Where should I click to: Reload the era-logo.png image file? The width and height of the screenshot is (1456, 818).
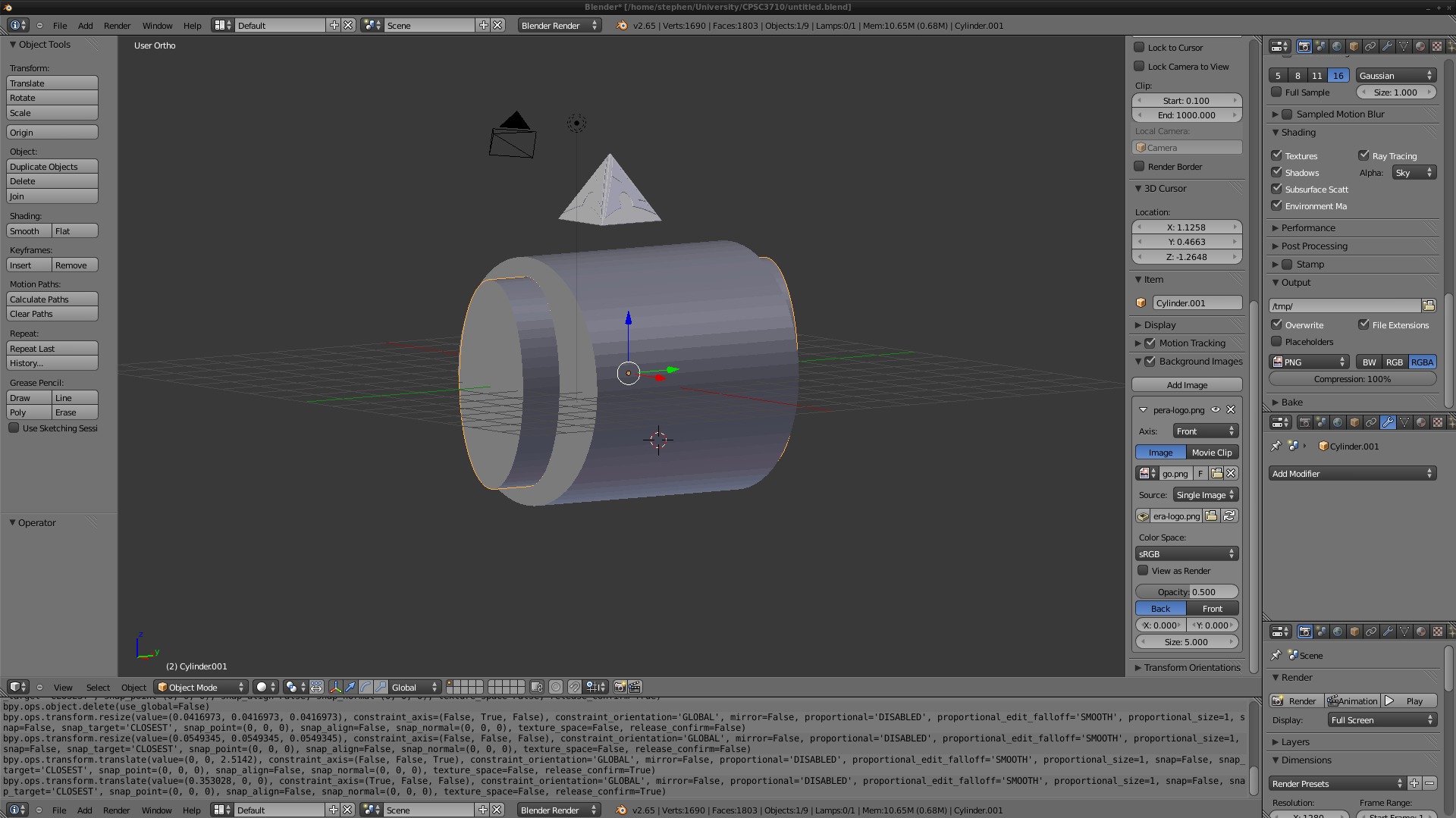coord(1229,516)
